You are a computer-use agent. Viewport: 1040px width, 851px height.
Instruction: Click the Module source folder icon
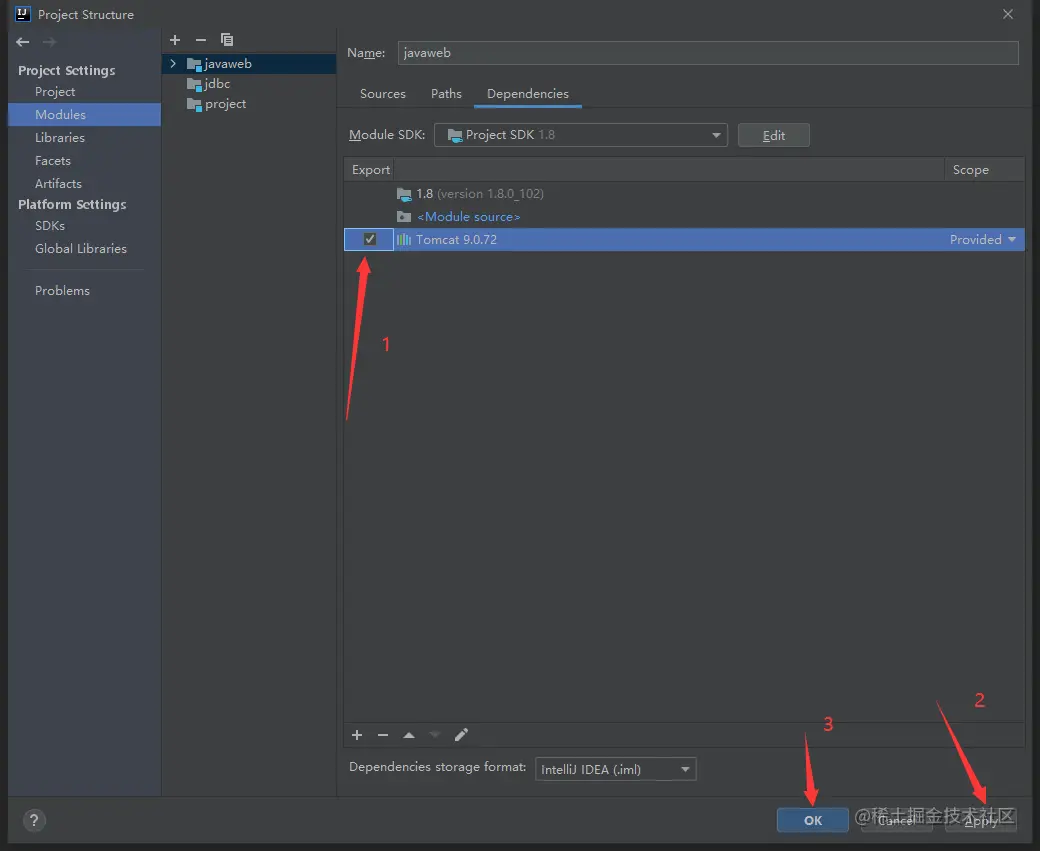click(404, 217)
